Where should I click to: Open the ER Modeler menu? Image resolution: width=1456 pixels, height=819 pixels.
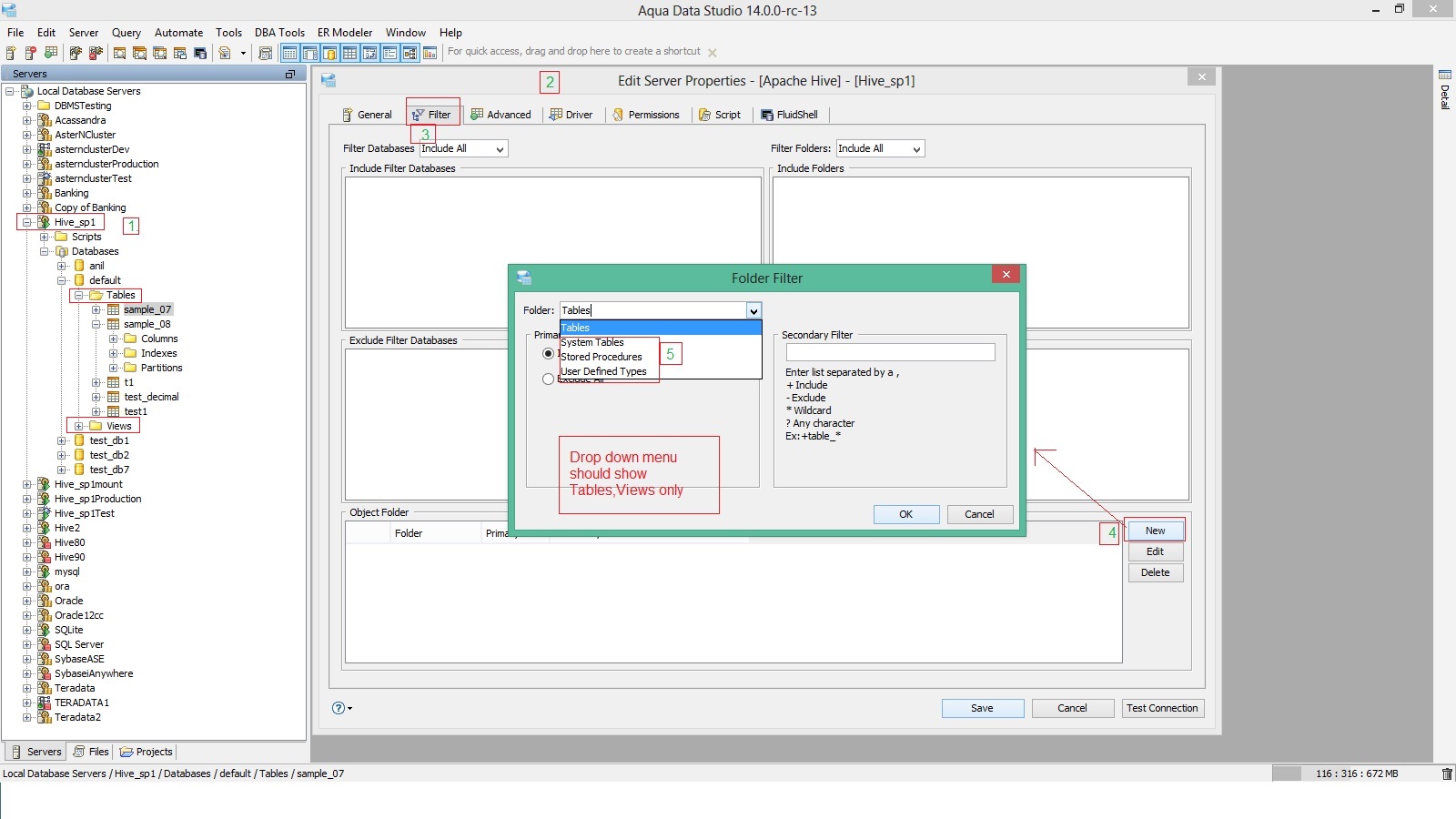pyautogui.click(x=345, y=33)
